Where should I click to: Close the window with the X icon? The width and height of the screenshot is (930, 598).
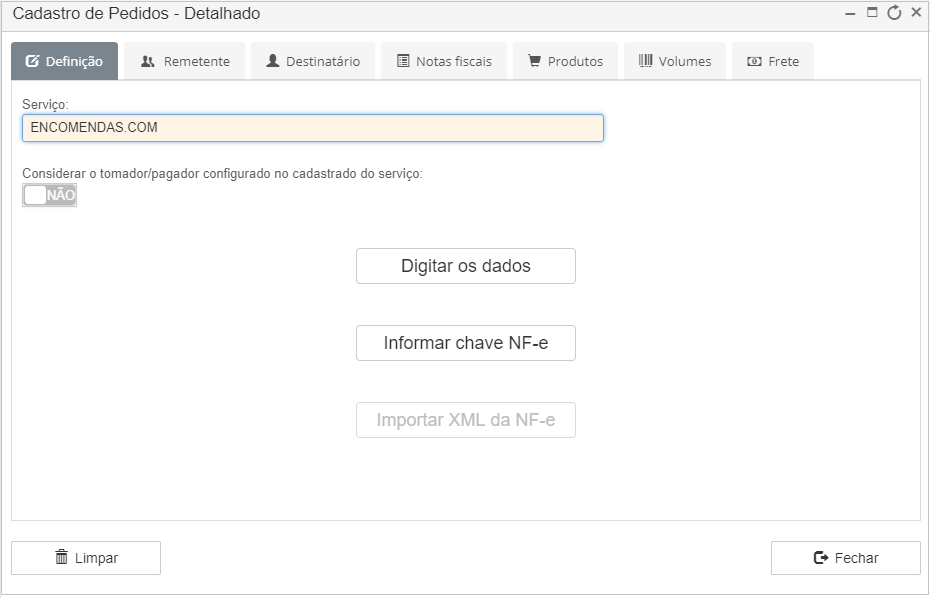pyautogui.click(x=916, y=12)
